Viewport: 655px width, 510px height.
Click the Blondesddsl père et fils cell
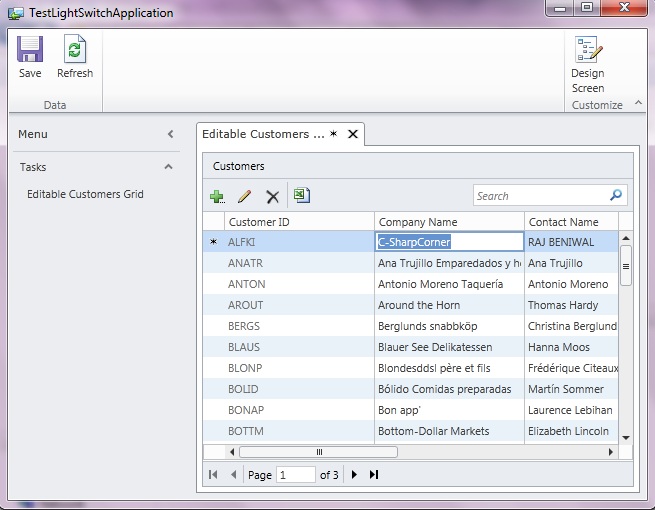[x=449, y=368]
